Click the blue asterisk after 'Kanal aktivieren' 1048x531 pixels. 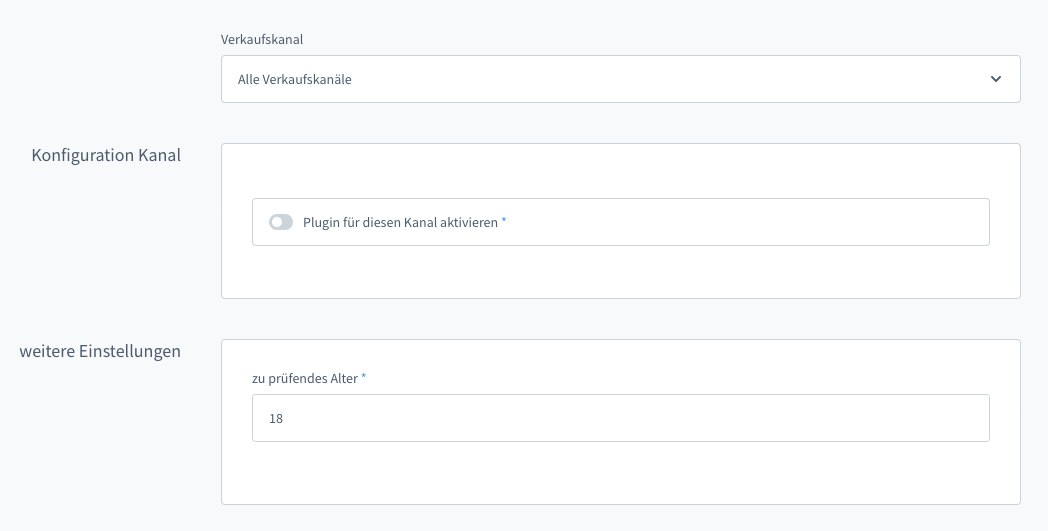coord(504,220)
